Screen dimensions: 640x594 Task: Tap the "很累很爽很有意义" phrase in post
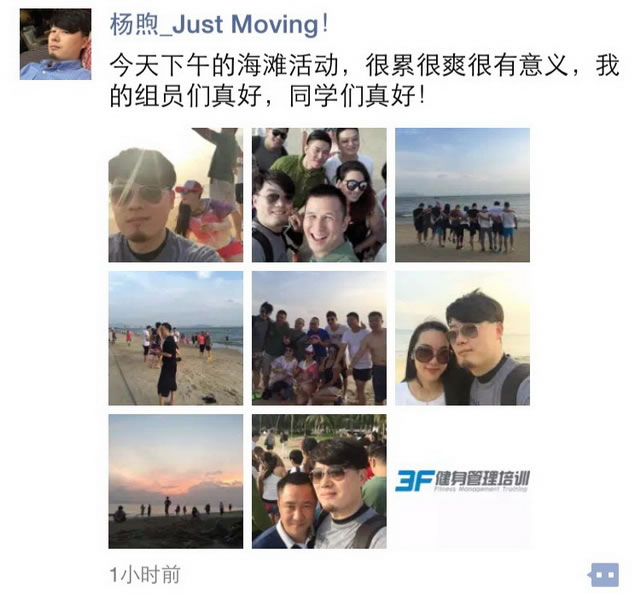(467, 65)
